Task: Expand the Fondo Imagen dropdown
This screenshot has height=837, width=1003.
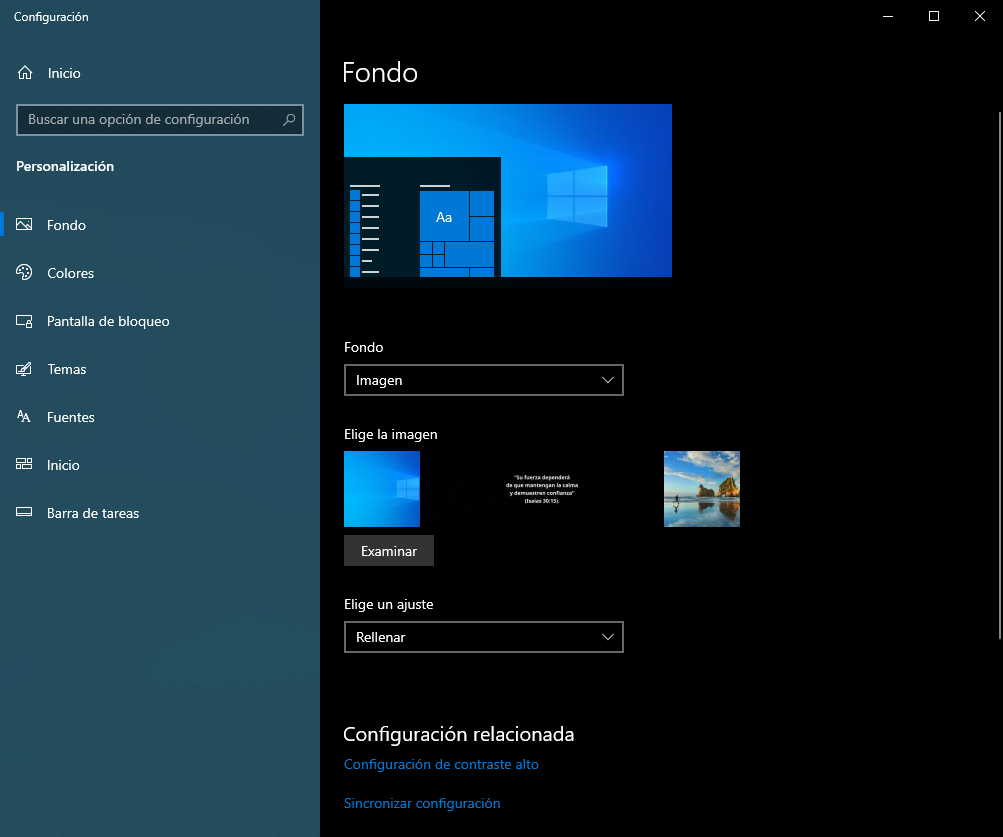Action: (483, 380)
